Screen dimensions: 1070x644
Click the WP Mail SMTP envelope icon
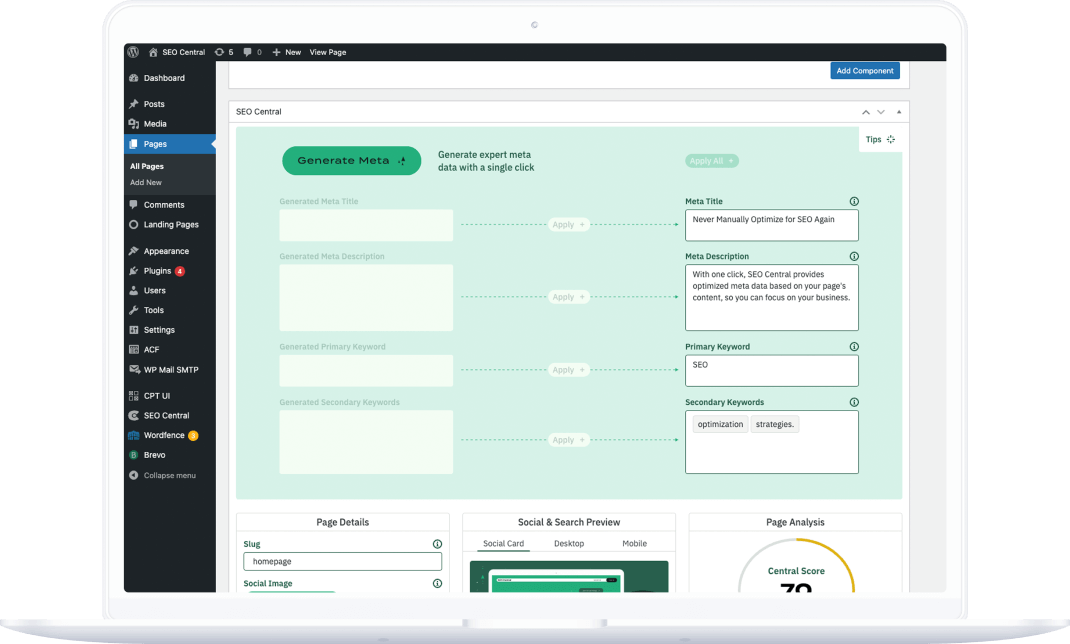[134, 369]
